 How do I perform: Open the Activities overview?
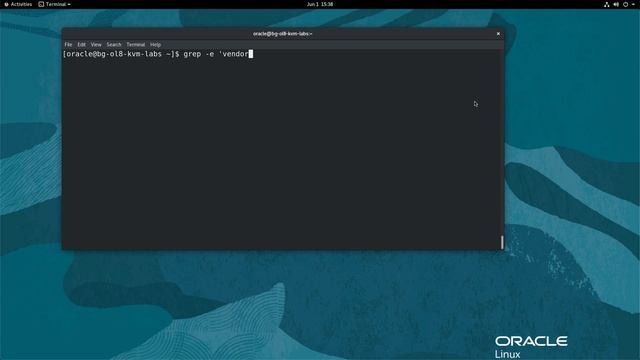(18, 4)
